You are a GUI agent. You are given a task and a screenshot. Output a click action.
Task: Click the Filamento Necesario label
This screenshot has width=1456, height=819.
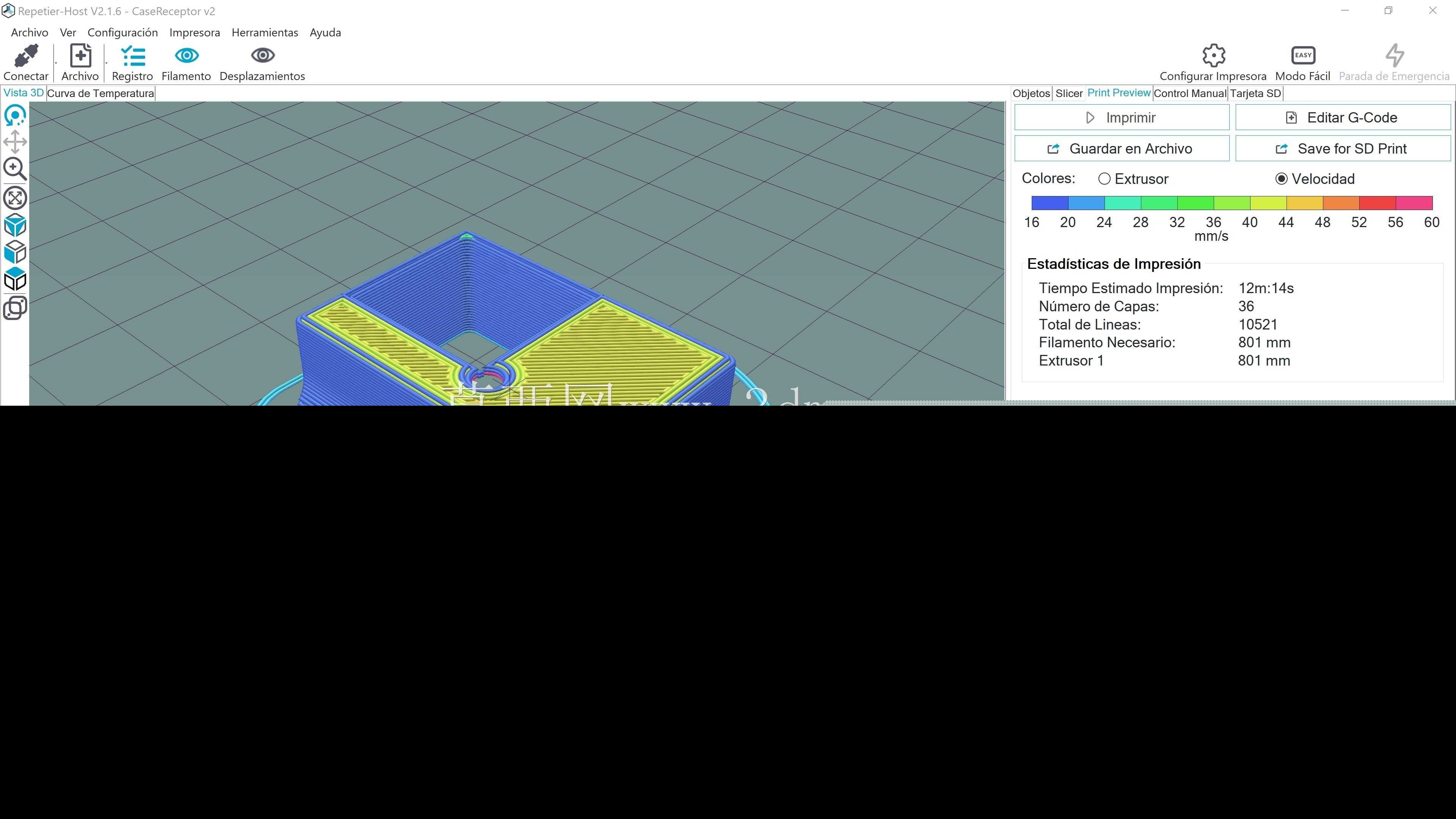(1107, 342)
